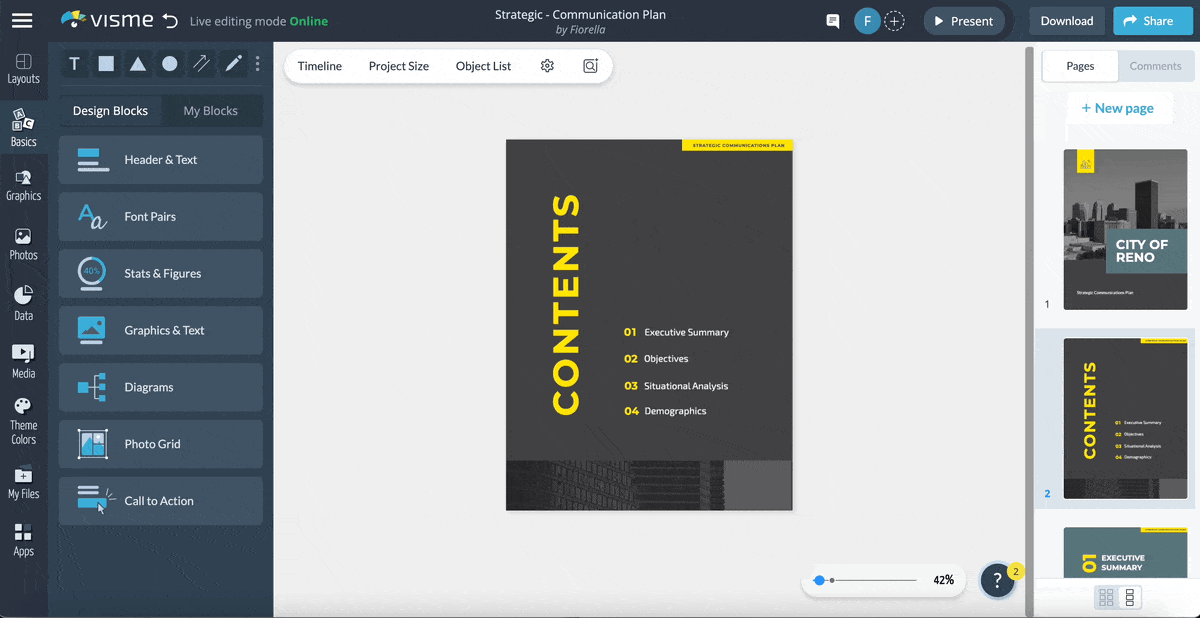The image size is (1200, 618).
Task: Select the triangle shape tool
Action: point(138,63)
